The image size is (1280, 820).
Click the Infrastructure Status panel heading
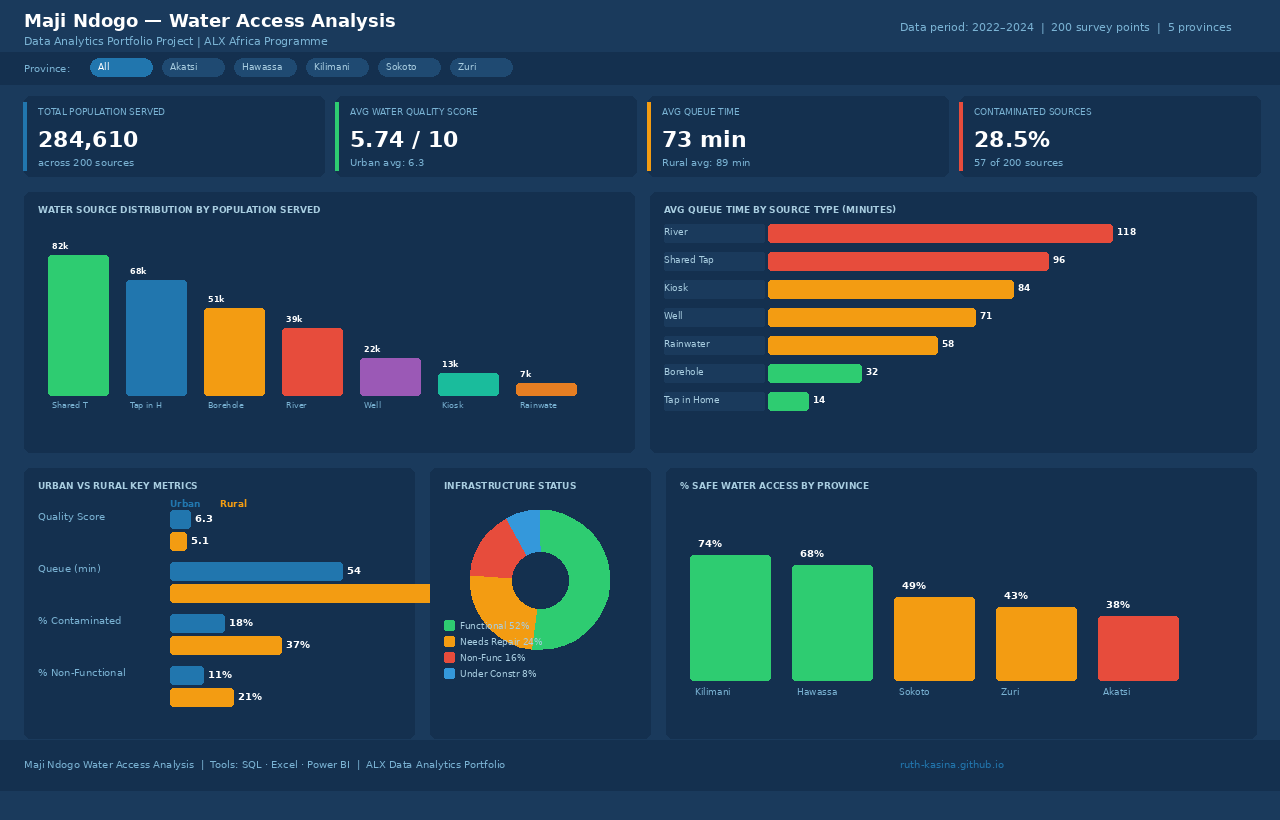coord(510,486)
